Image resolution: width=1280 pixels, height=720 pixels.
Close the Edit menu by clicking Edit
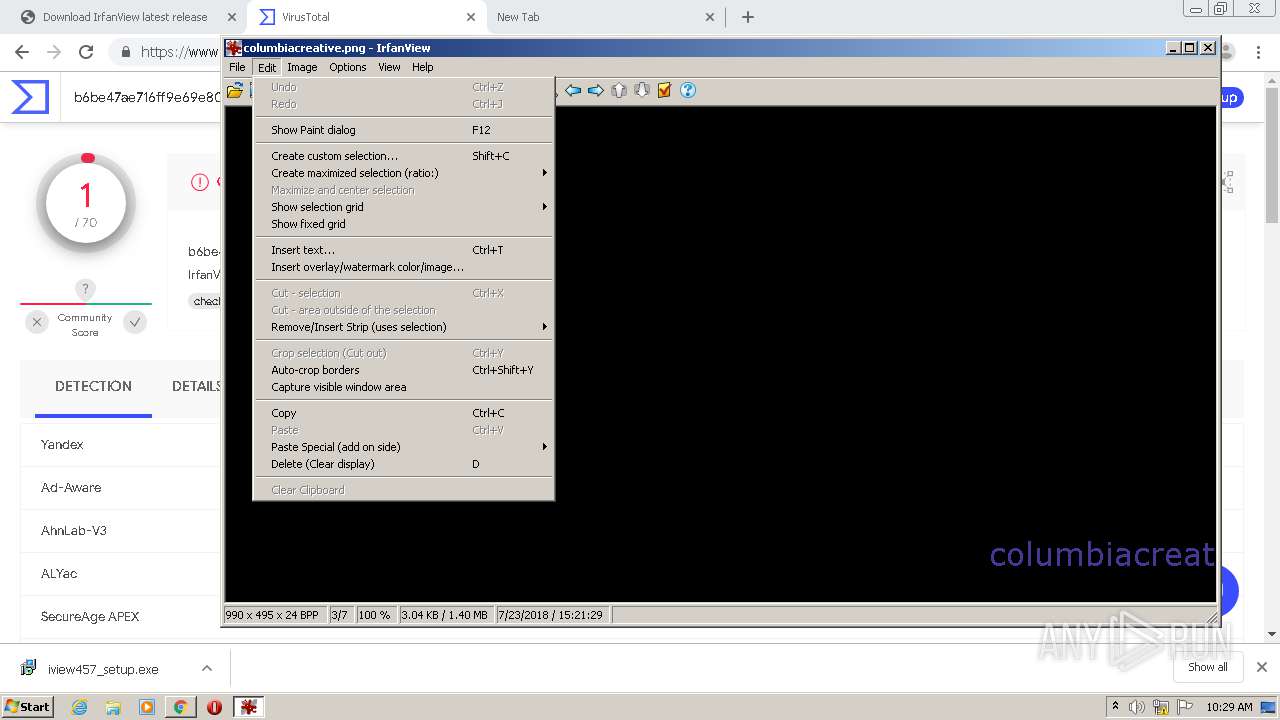[267, 67]
